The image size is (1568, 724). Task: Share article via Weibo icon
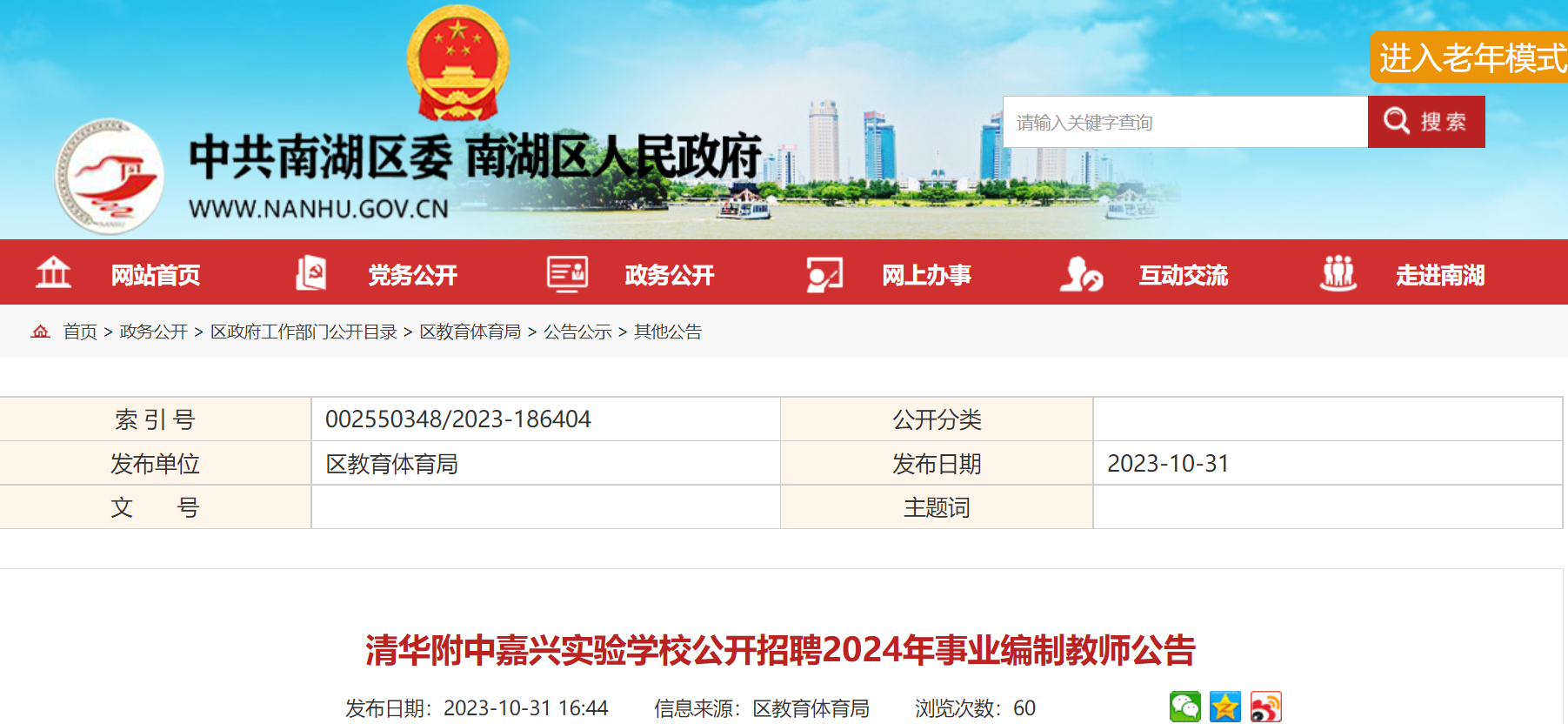pyautogui.click(x=1265, y=707)
